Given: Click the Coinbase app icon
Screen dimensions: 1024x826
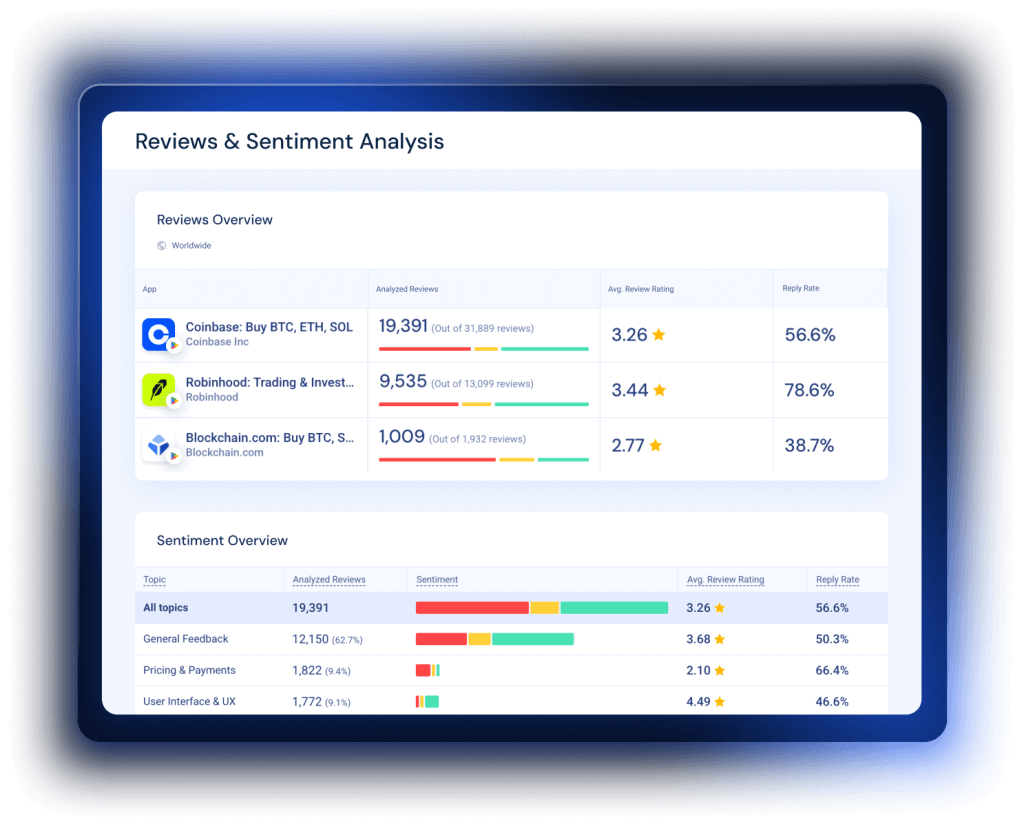Looking at the screenshot, I should click(x=159, y=334).
